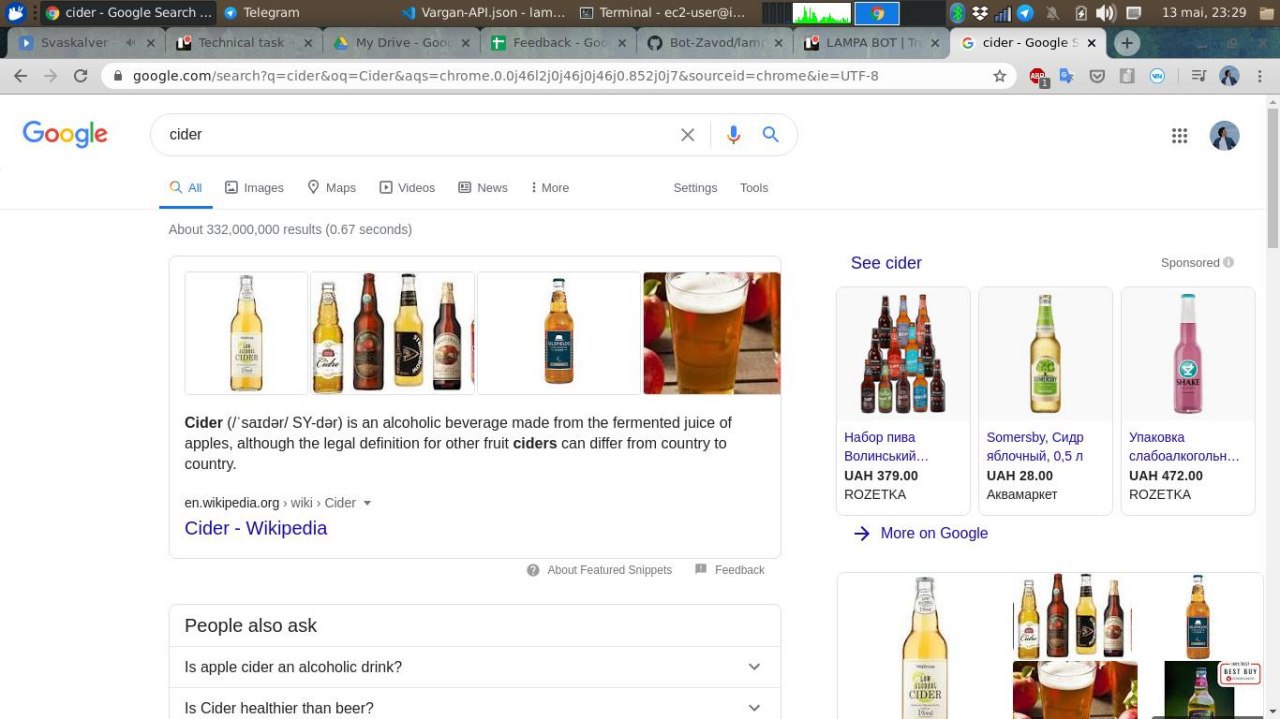Open the VPN extension icon
The height and width of the screenshot is (719, 1280).
[1157, 76]
